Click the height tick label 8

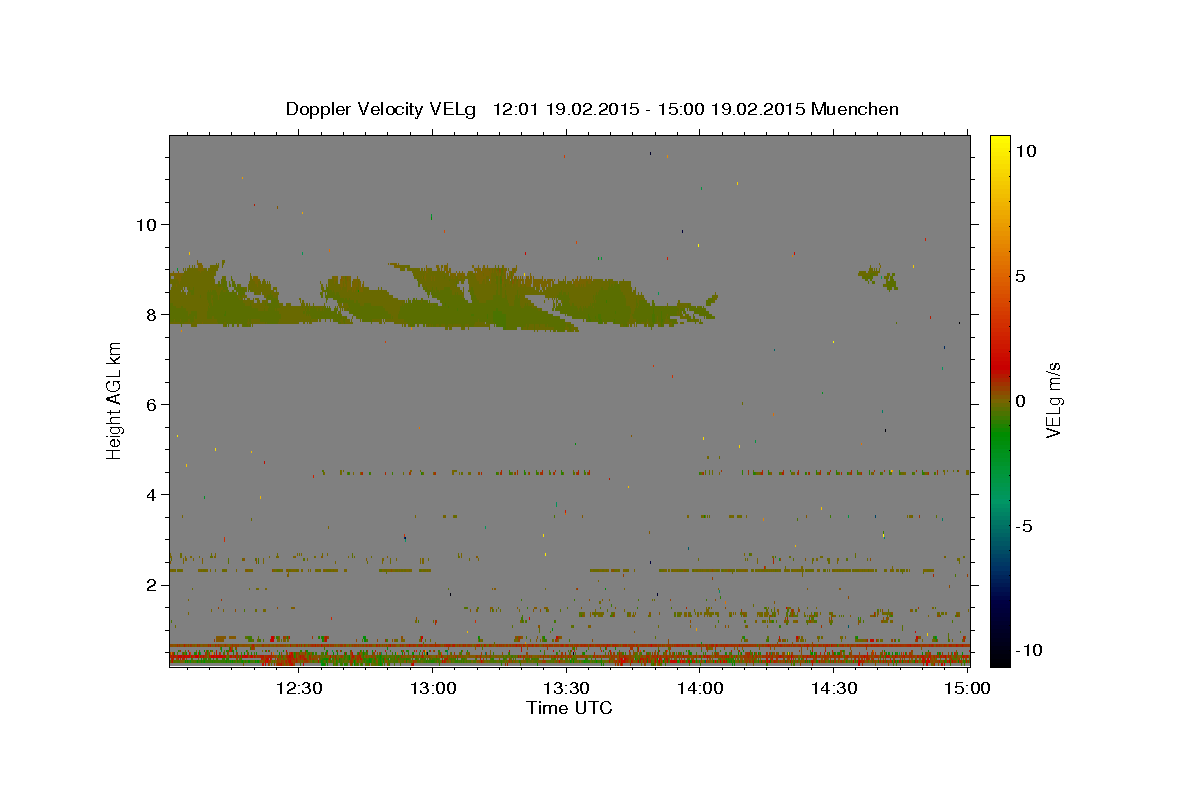151,314
